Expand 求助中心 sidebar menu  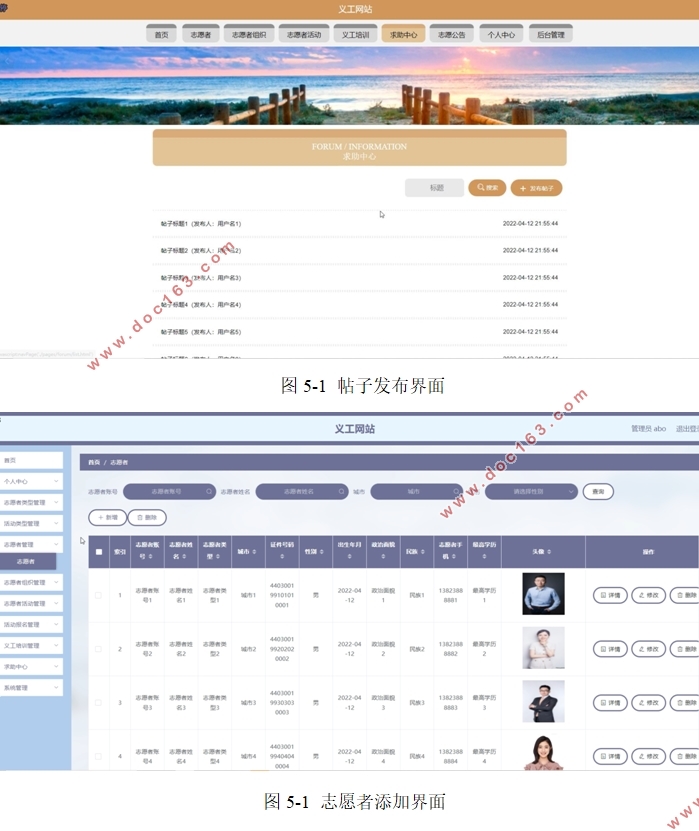(31, 667)
